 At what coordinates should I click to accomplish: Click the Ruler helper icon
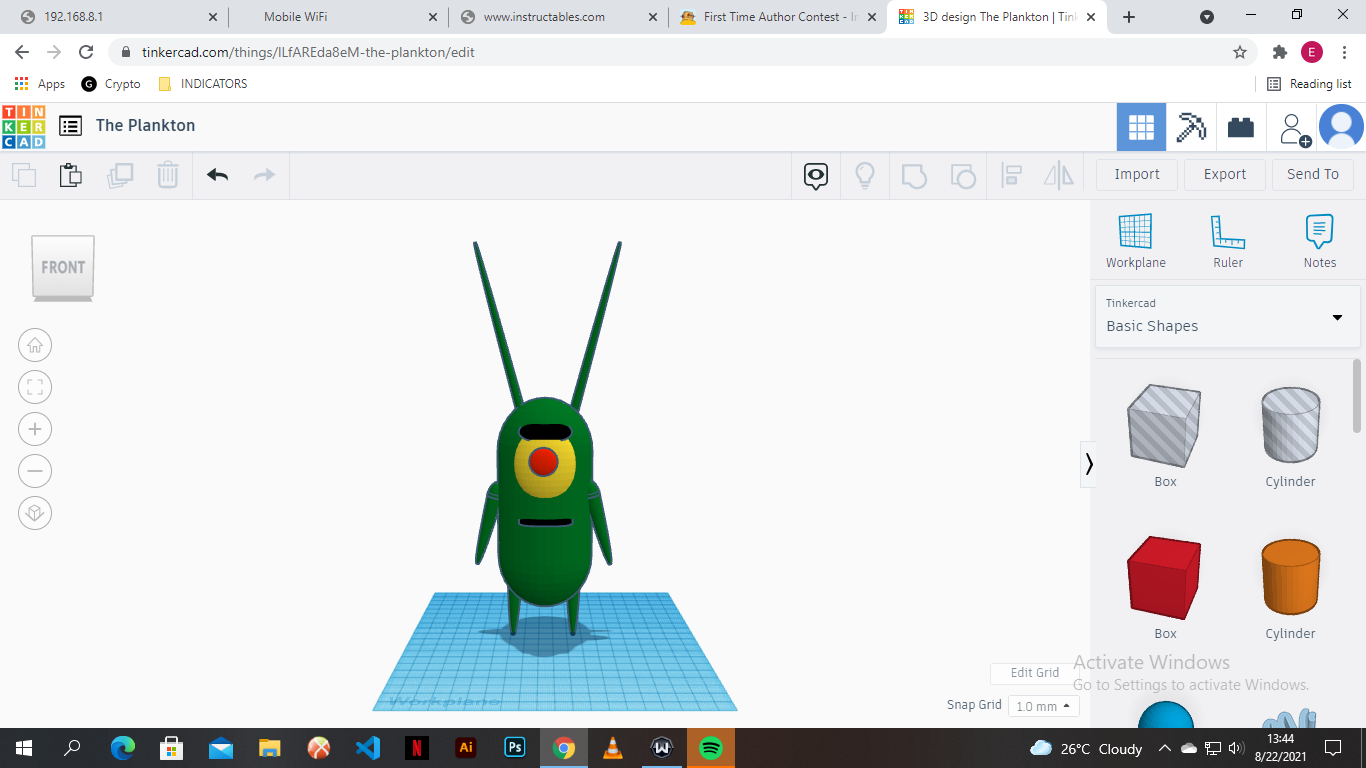point(1227,240)
